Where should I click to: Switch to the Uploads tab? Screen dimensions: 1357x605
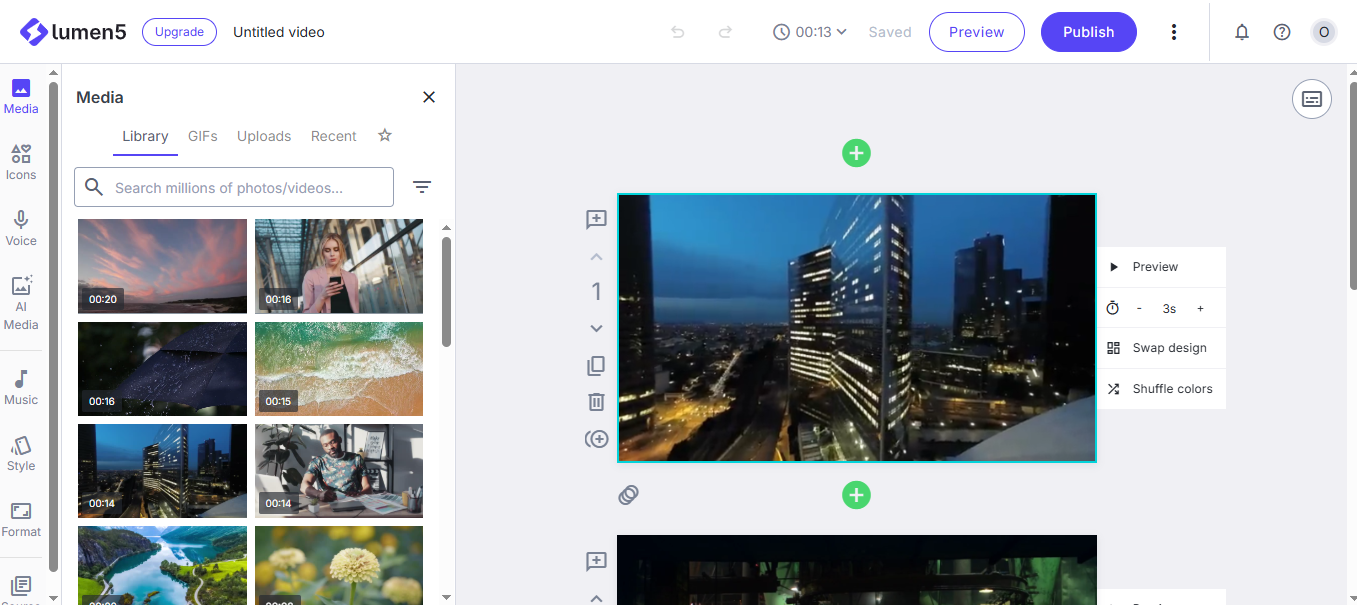pos(264,137)
